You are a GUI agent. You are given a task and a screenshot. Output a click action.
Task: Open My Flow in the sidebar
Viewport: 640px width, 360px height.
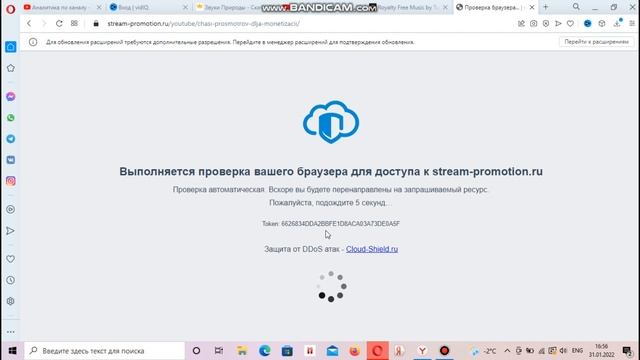pyautogui.click(x=11, y=231)
